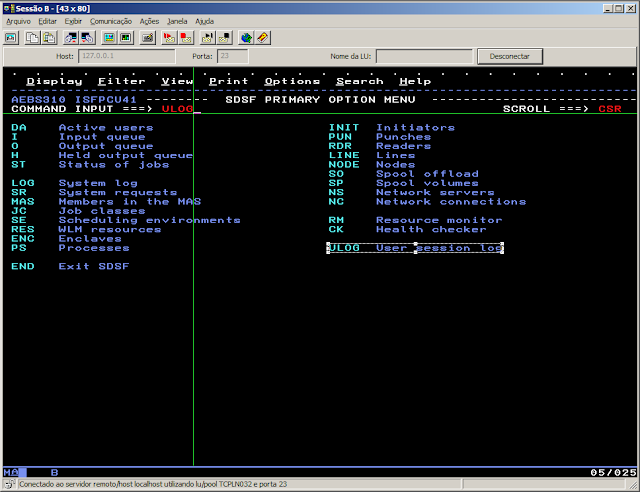This screenshot has height=492, width=640.
Task: Click MAS Members in the MAS option
Action: pyautogui.click(x=106, y=202)
